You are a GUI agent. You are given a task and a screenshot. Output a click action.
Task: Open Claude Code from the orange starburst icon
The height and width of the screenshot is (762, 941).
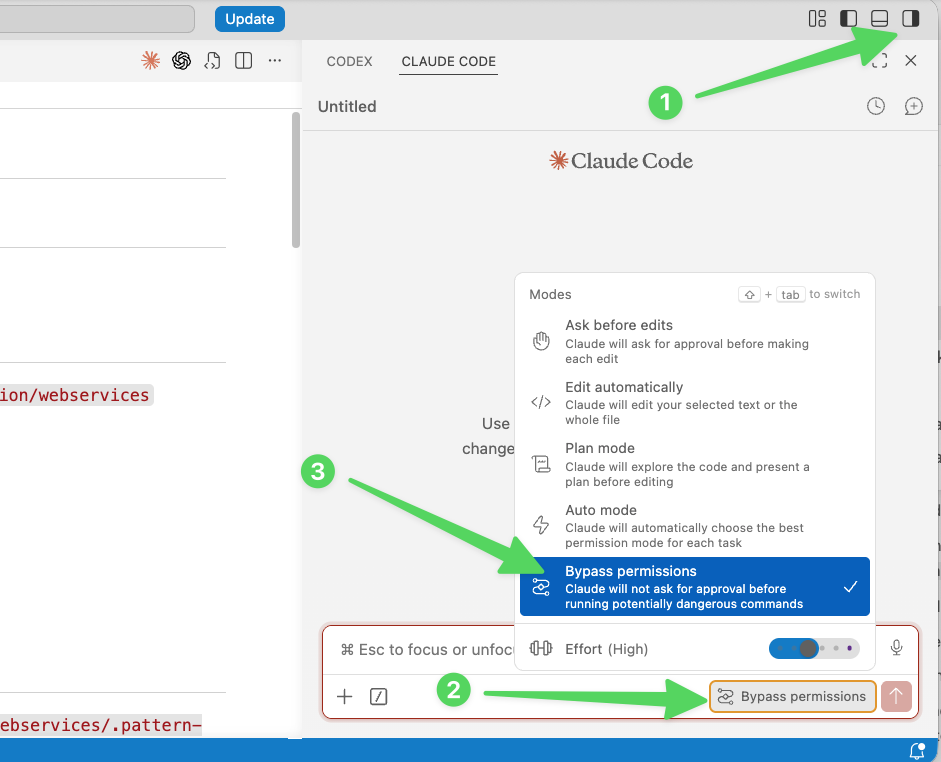(x=151, y=61)
